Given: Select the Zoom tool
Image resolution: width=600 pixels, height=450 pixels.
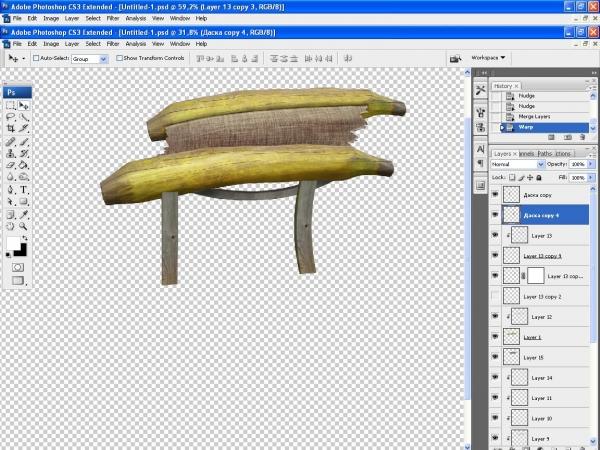Looking at the screenshot, I should (x=23, y=226).
